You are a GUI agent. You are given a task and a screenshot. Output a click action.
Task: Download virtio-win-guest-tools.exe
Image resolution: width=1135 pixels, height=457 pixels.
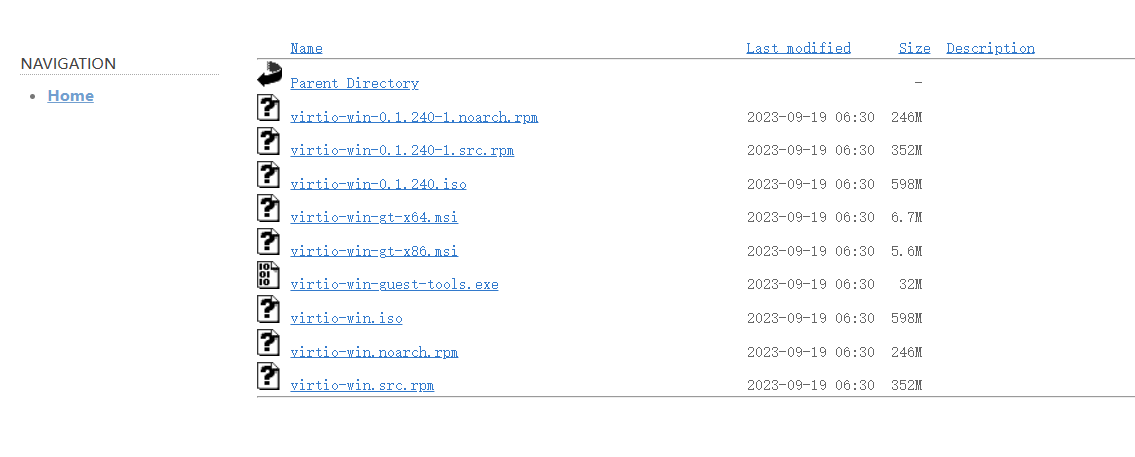(394, 285)
